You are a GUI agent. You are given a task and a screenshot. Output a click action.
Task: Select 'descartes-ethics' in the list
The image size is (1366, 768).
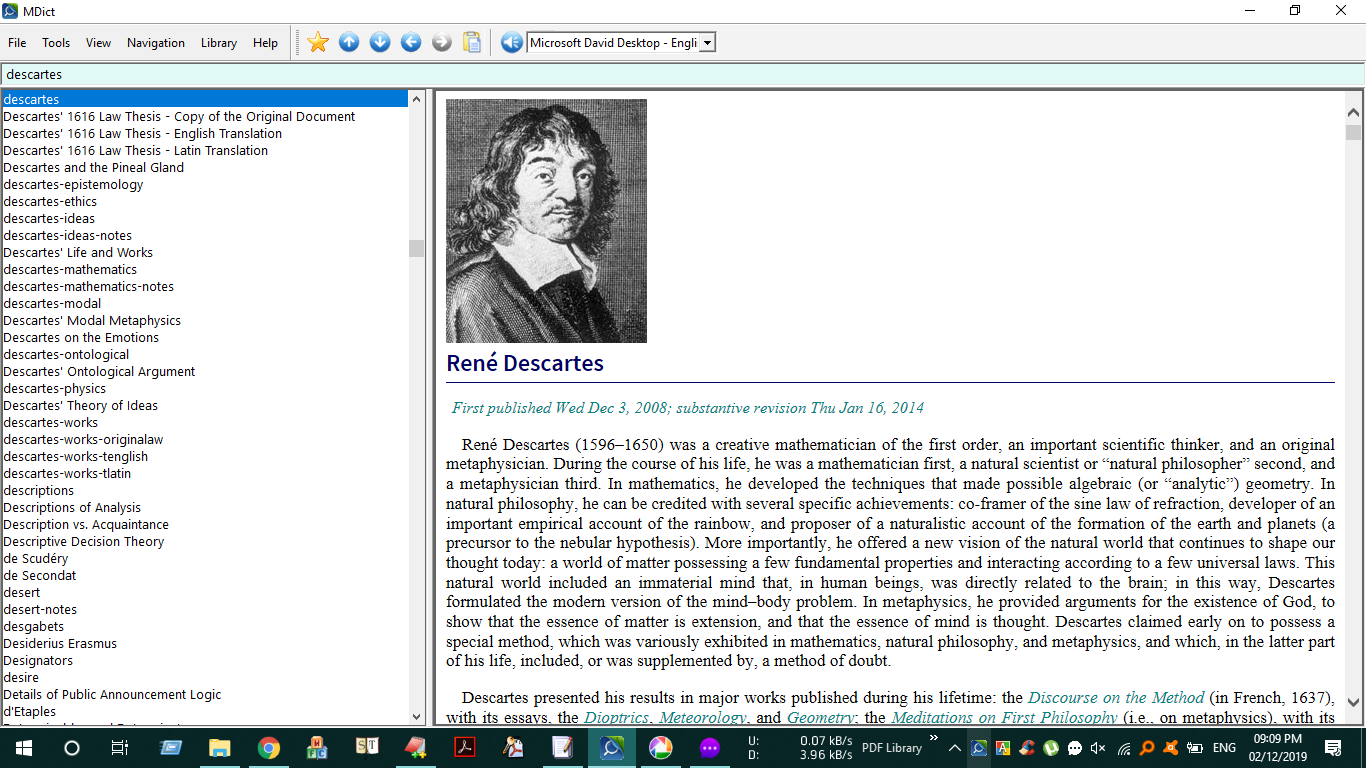[50, 201]
